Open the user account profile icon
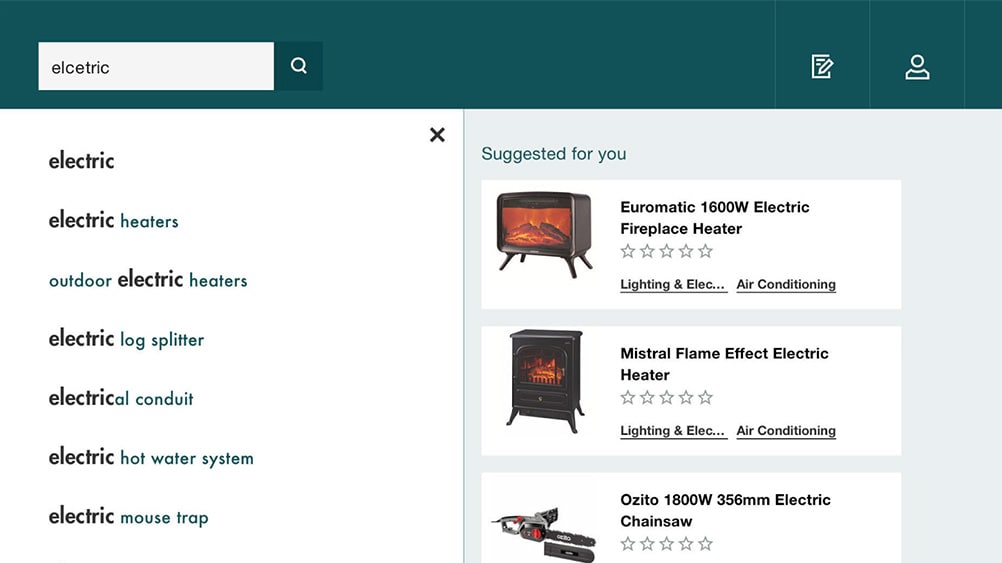Viewport: 1002px width, 563px height. pyautogui.click(x=917, y=67)
